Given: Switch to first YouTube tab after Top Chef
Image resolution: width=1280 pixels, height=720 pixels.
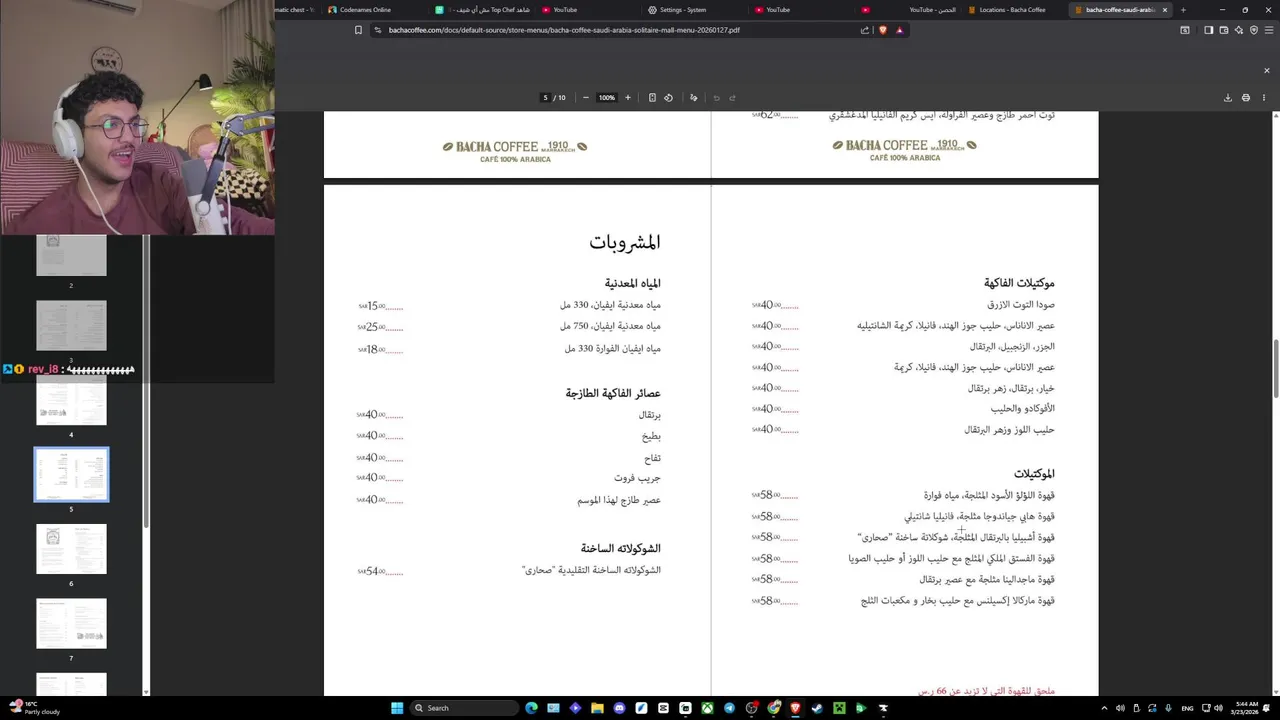Looking at the screenshot, I should tap(588, 10).
